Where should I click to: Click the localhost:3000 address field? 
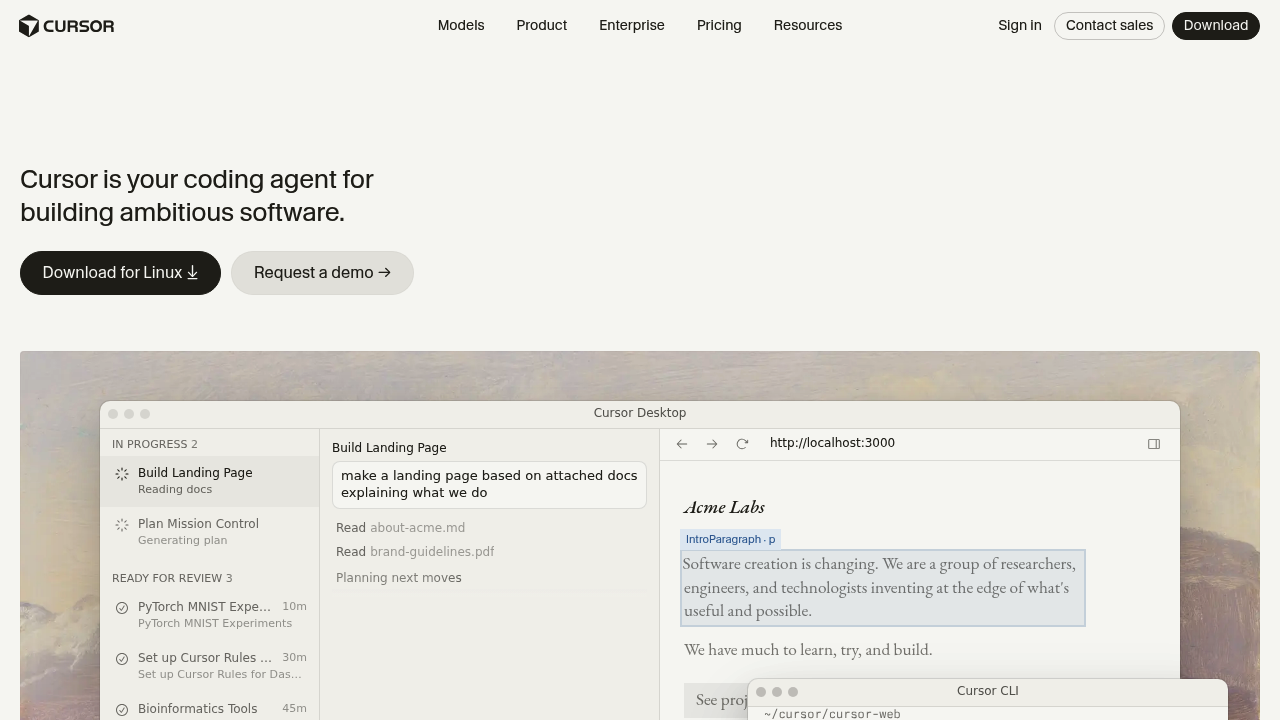pyautogui.click(x=832, y=443)
